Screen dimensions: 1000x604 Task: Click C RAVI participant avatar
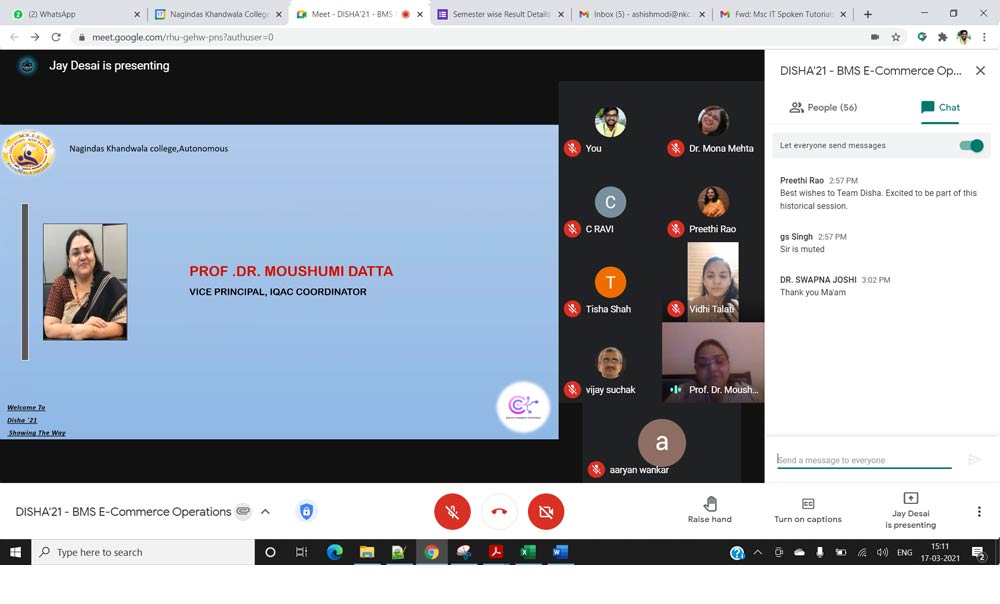(610, 202)
